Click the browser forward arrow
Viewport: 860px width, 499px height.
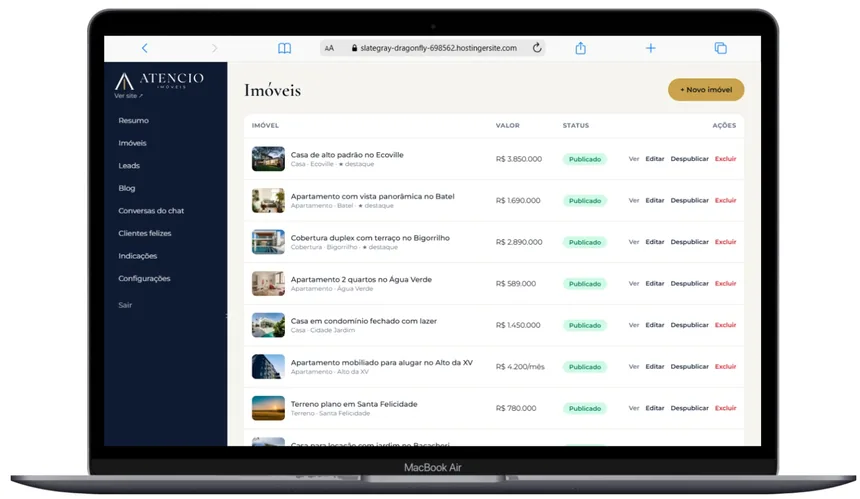click(214, 48)
